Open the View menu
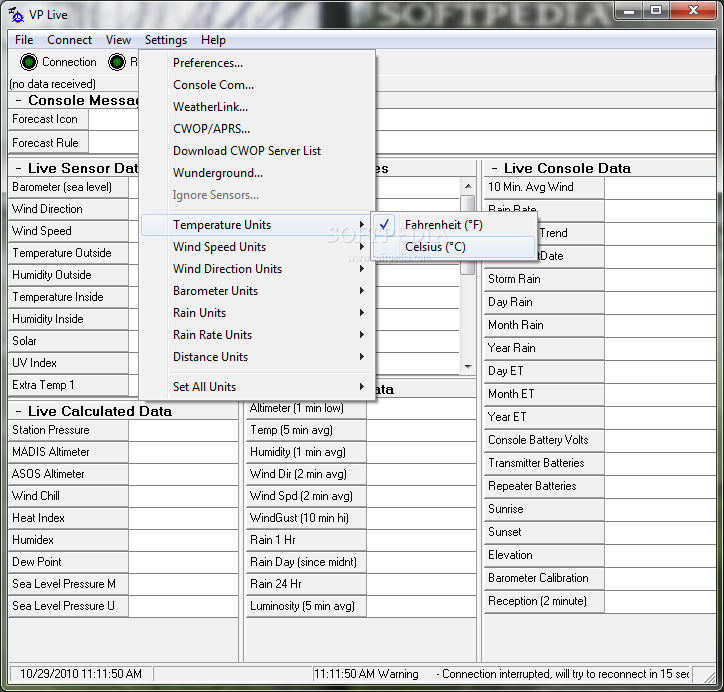Viewport: 724px width, 692px height. pyautogui.click(x=118, y=40)
